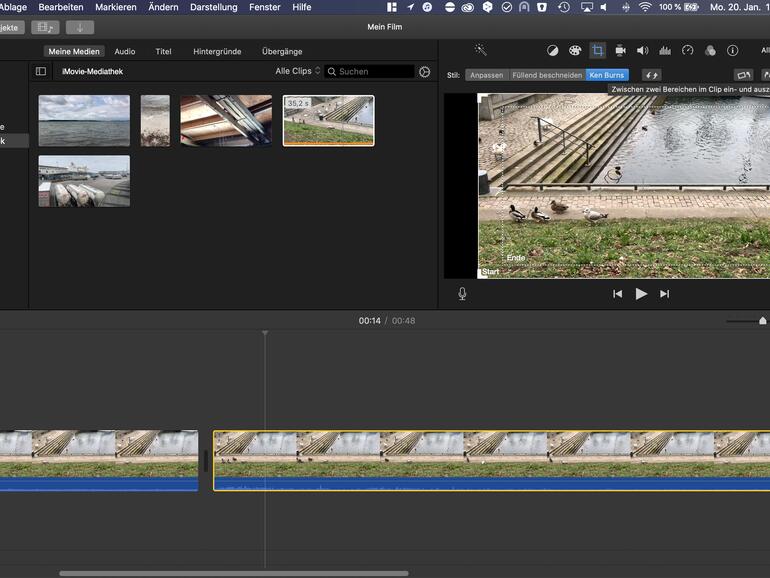Open the color balance tool
This screenshot has height=578, width=770.
[x=553, y=50]
